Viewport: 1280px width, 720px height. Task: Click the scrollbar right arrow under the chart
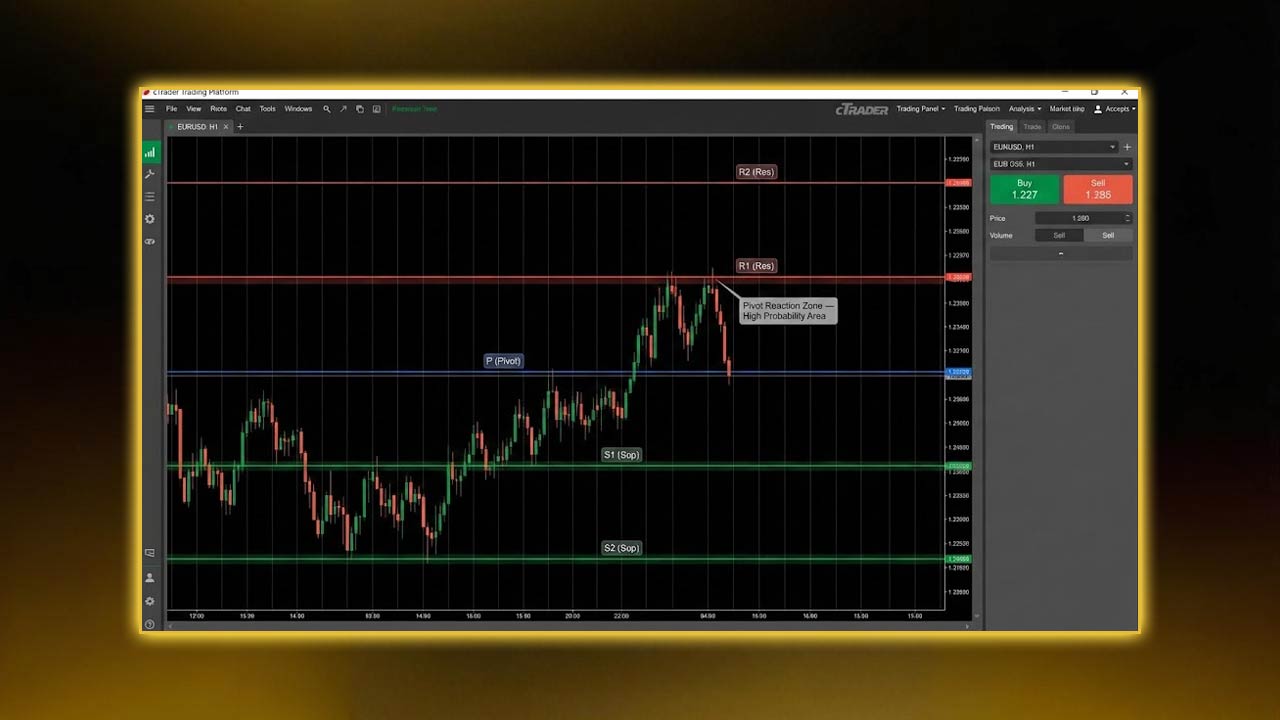[x=967, y=626]
